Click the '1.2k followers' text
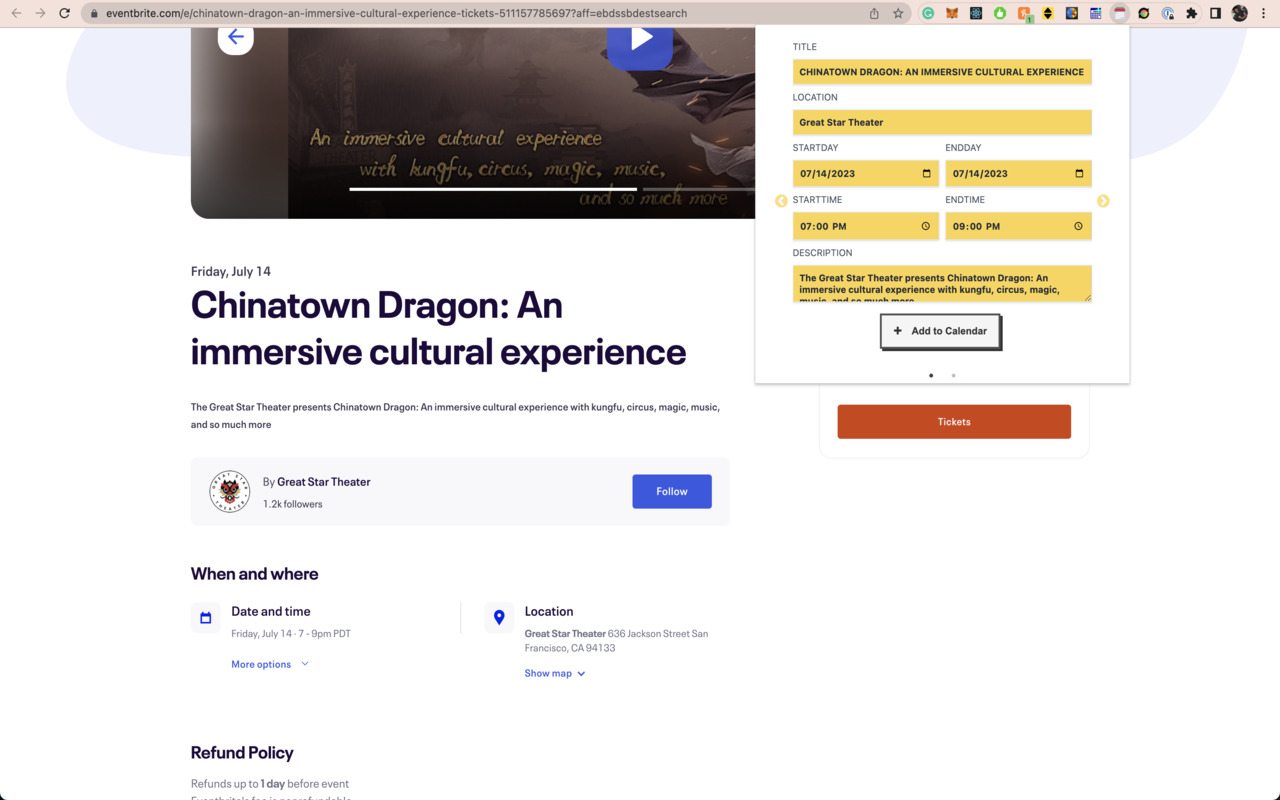Screen dimensions: 1280x800 pos(293,504)
